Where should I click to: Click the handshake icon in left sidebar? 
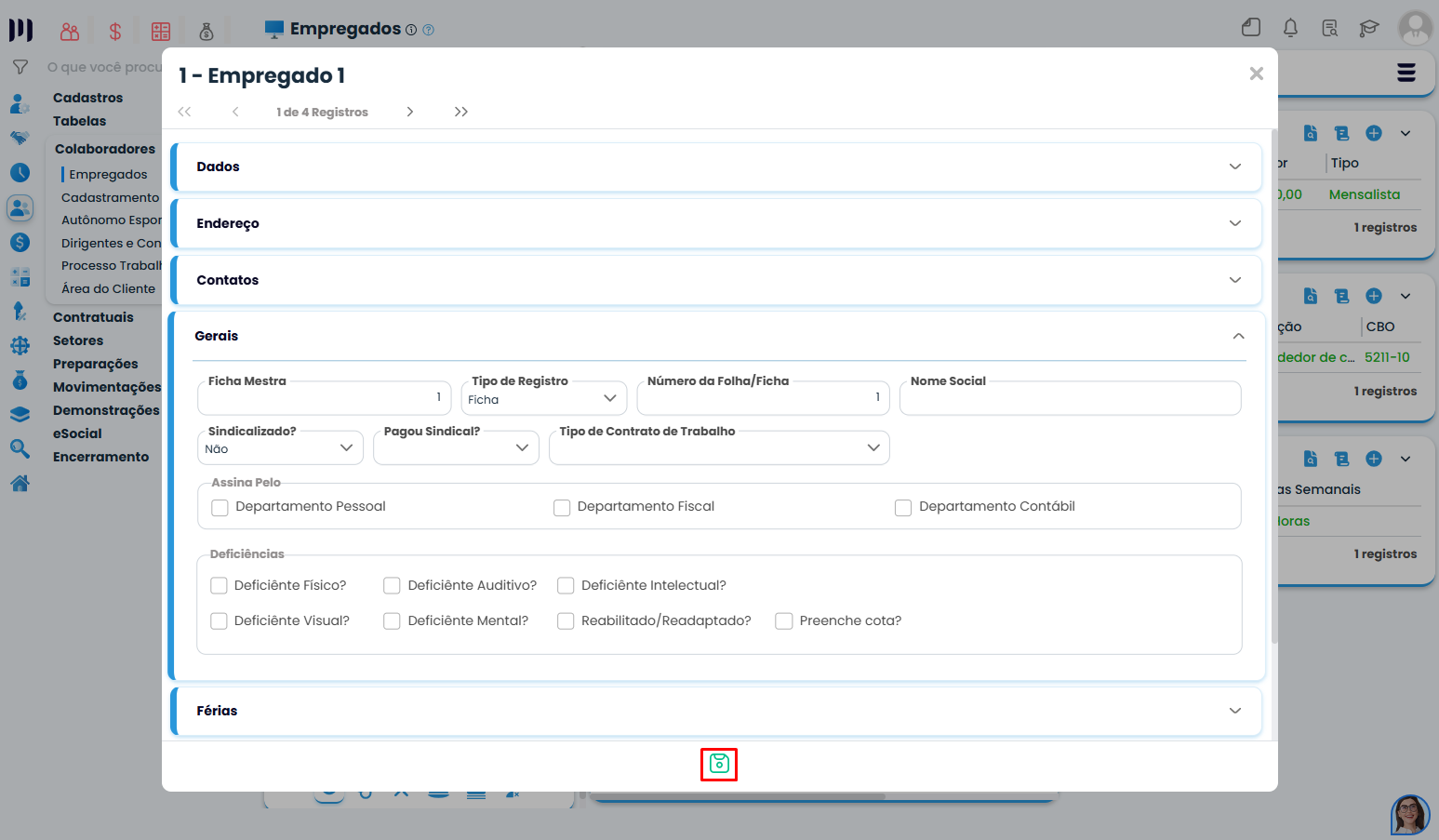click(x=20, y=138)
